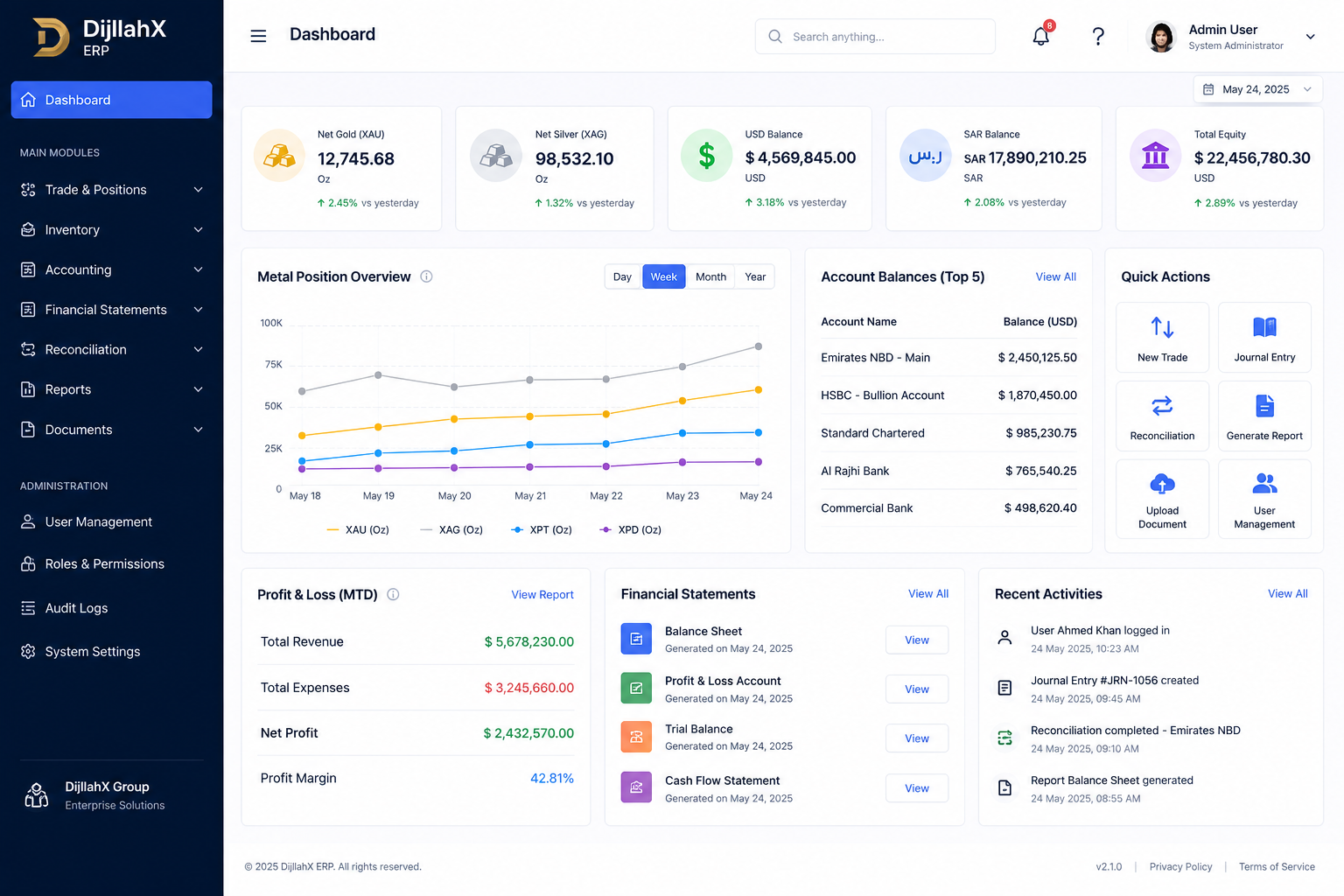The image size is (1344, 896).
Task: Click Generate Report quick action
Action: coord(1264,416)
